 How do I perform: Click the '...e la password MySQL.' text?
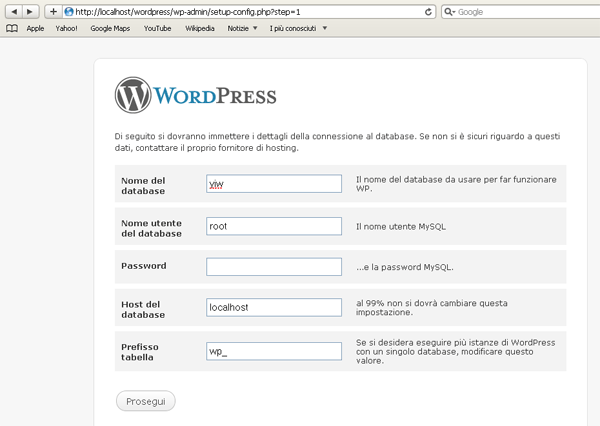[x=405, y=267]
